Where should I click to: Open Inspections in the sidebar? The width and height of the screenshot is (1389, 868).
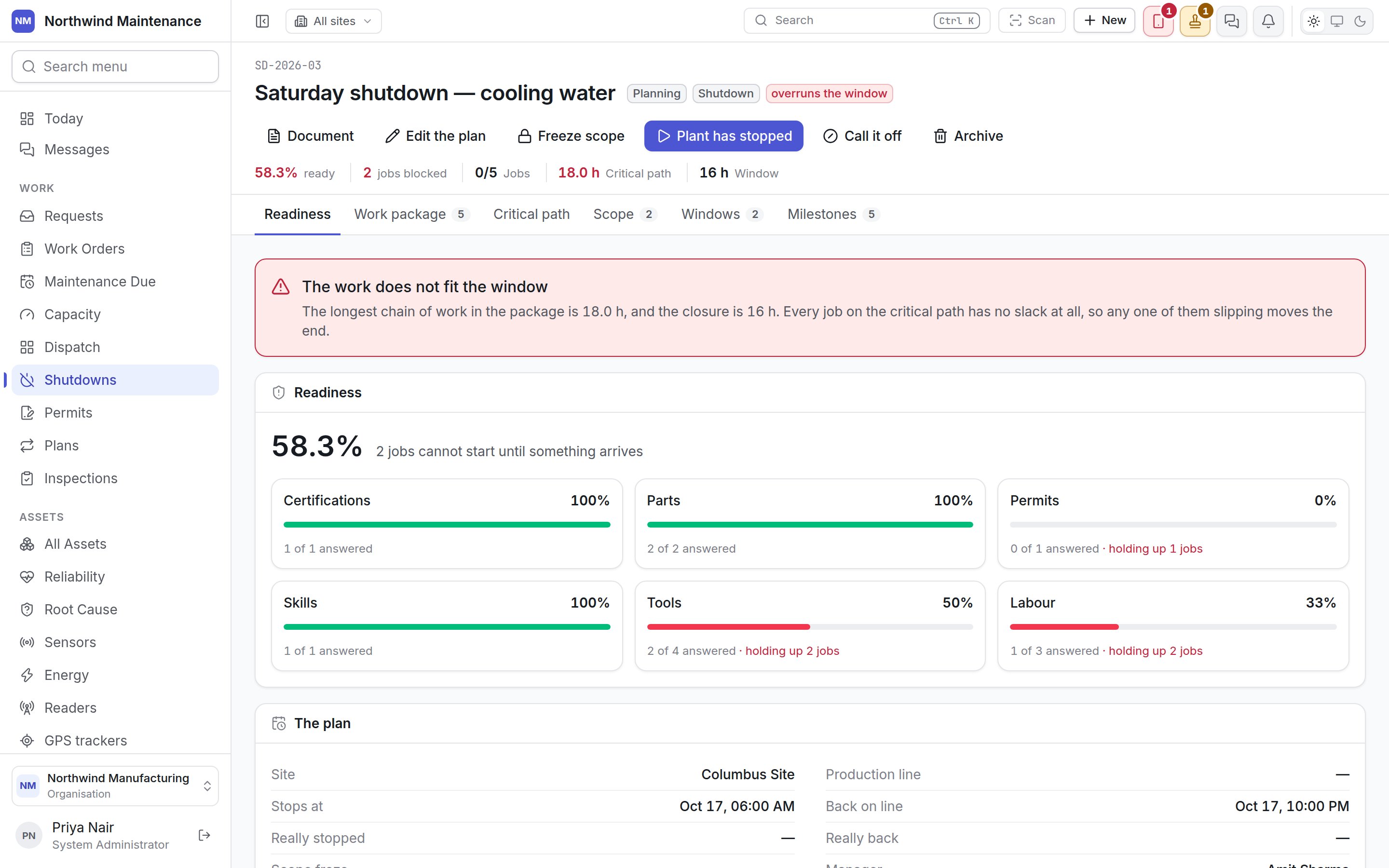tap(115, 478)
